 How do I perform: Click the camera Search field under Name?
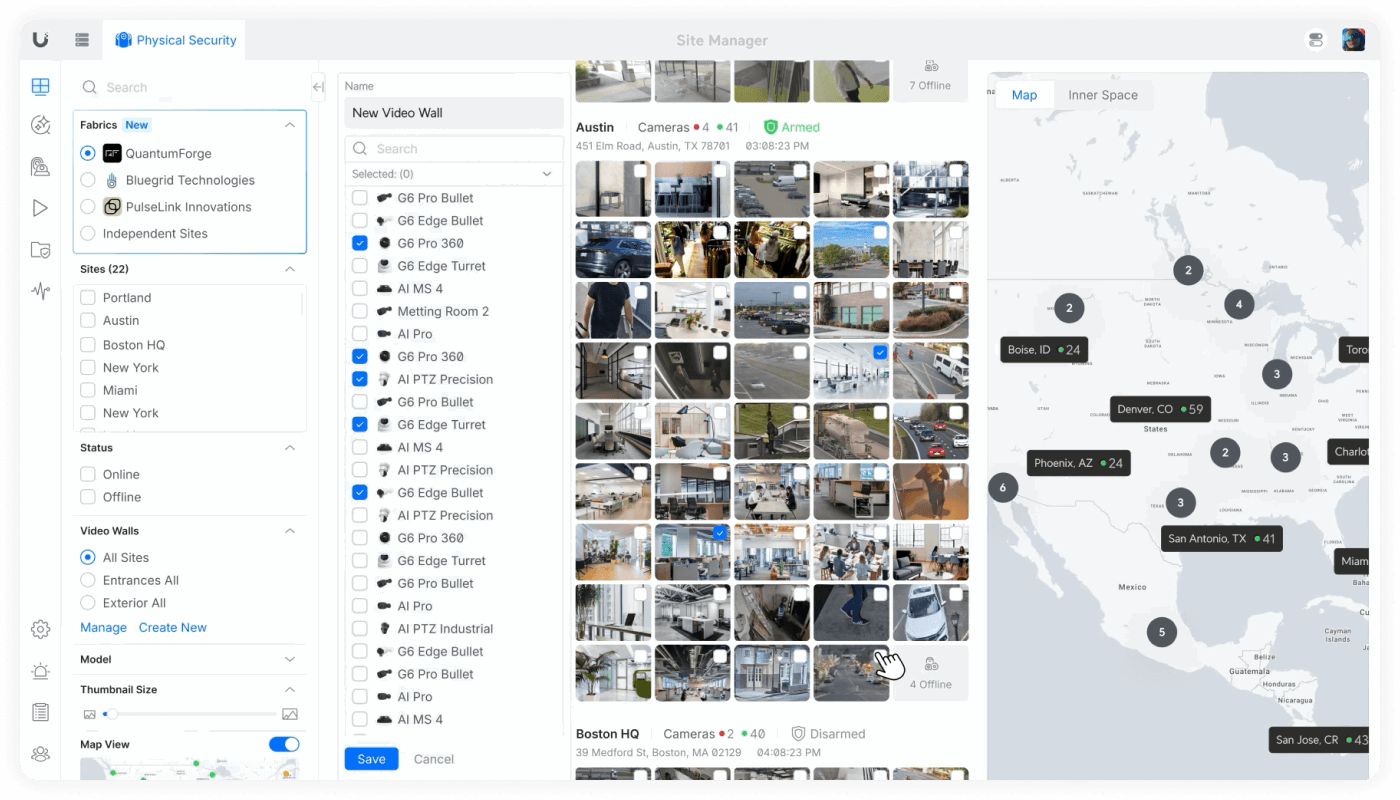pyautogui.click(x=454, y=149)
